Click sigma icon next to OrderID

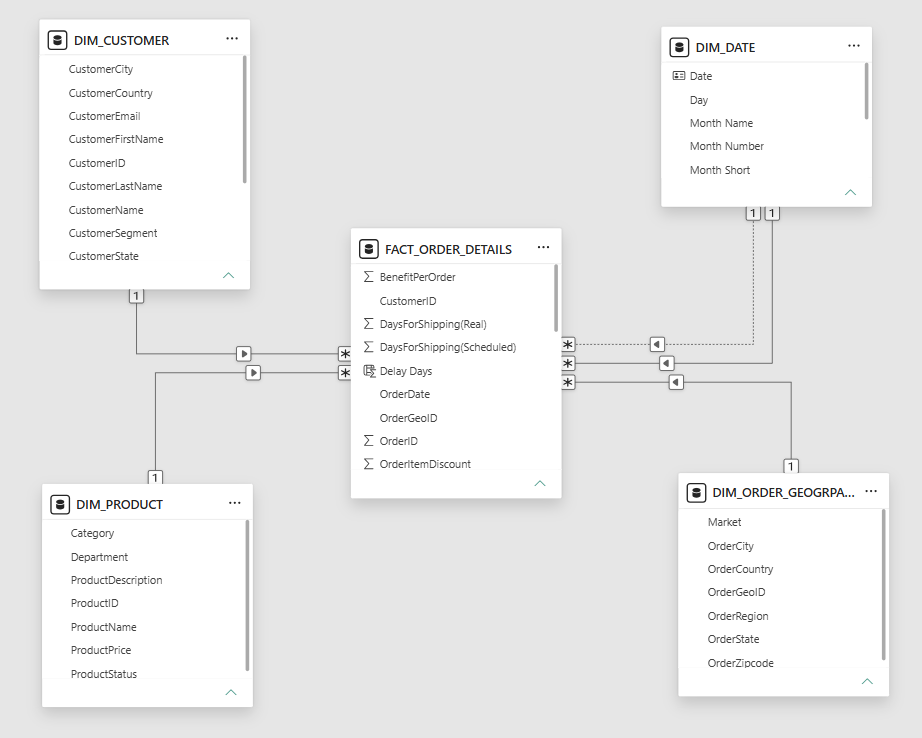point(369,440)
